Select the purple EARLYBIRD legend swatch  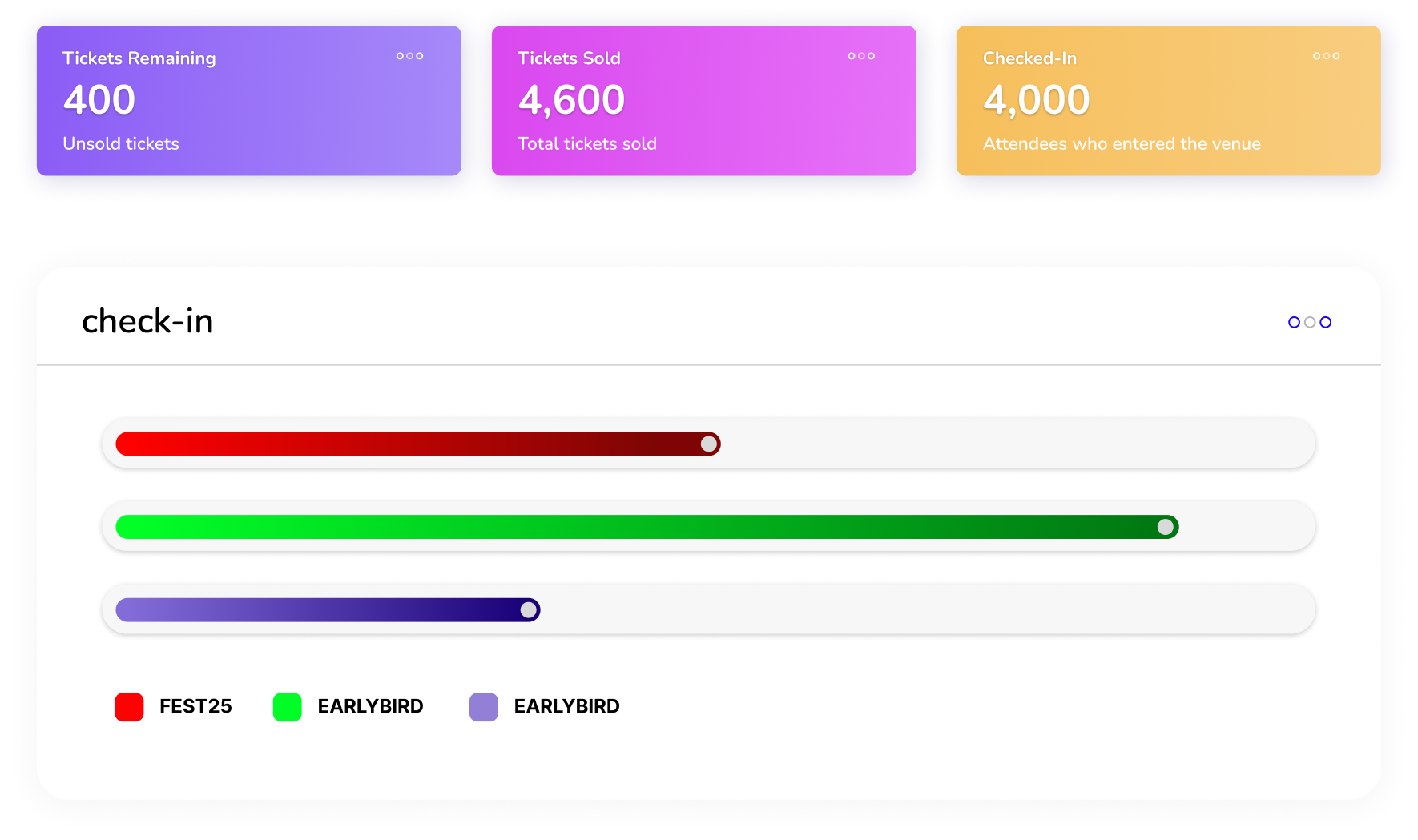483,707
